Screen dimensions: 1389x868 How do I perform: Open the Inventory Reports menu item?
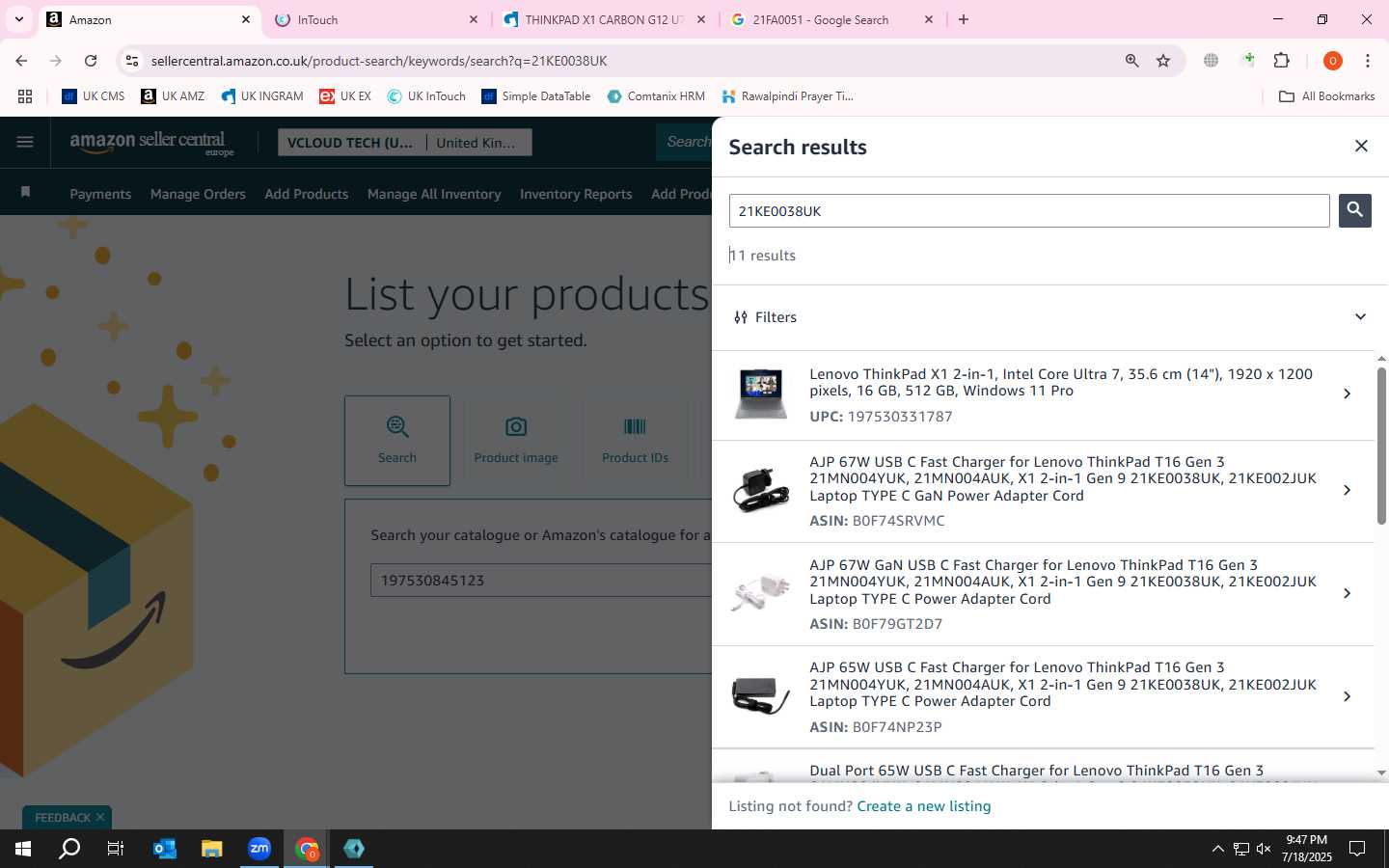[x=576, y=194]
